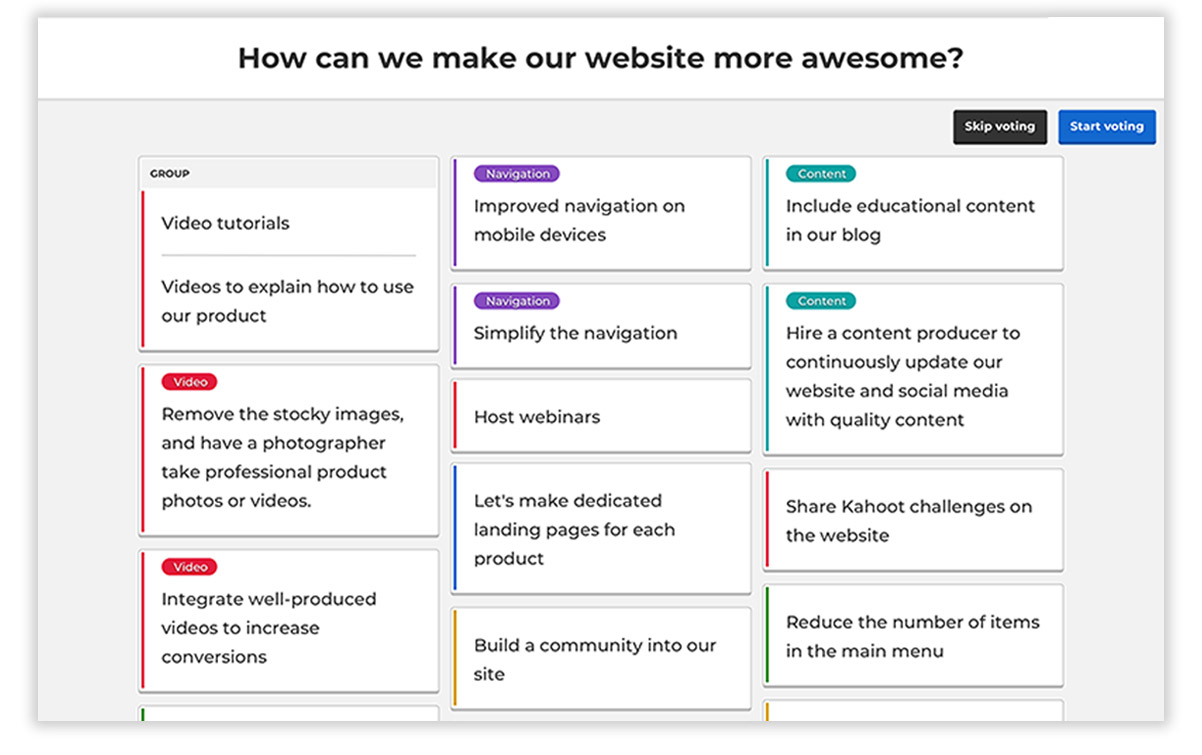The width and height of the screenshot is (1202, 755).
Task: Click the Start voting button
Action: click(1106, 127)
